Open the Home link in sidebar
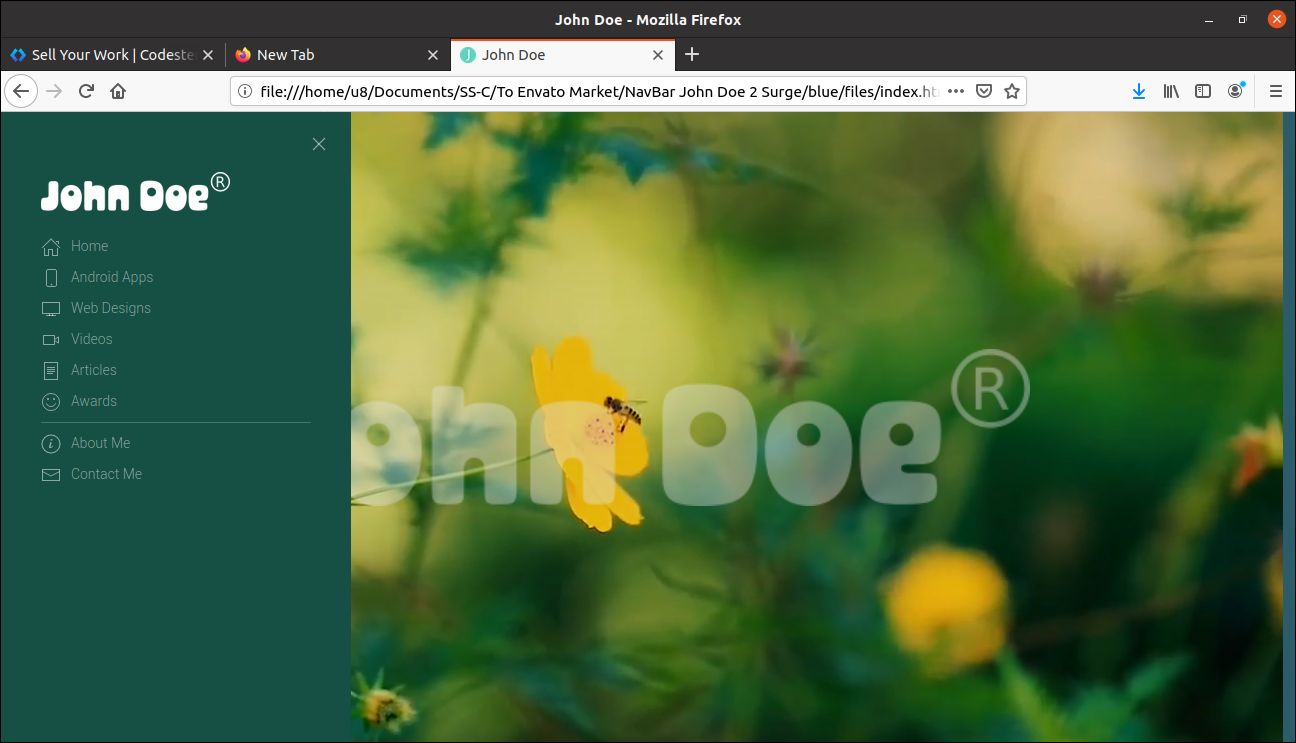 click(x=89, y=246)
